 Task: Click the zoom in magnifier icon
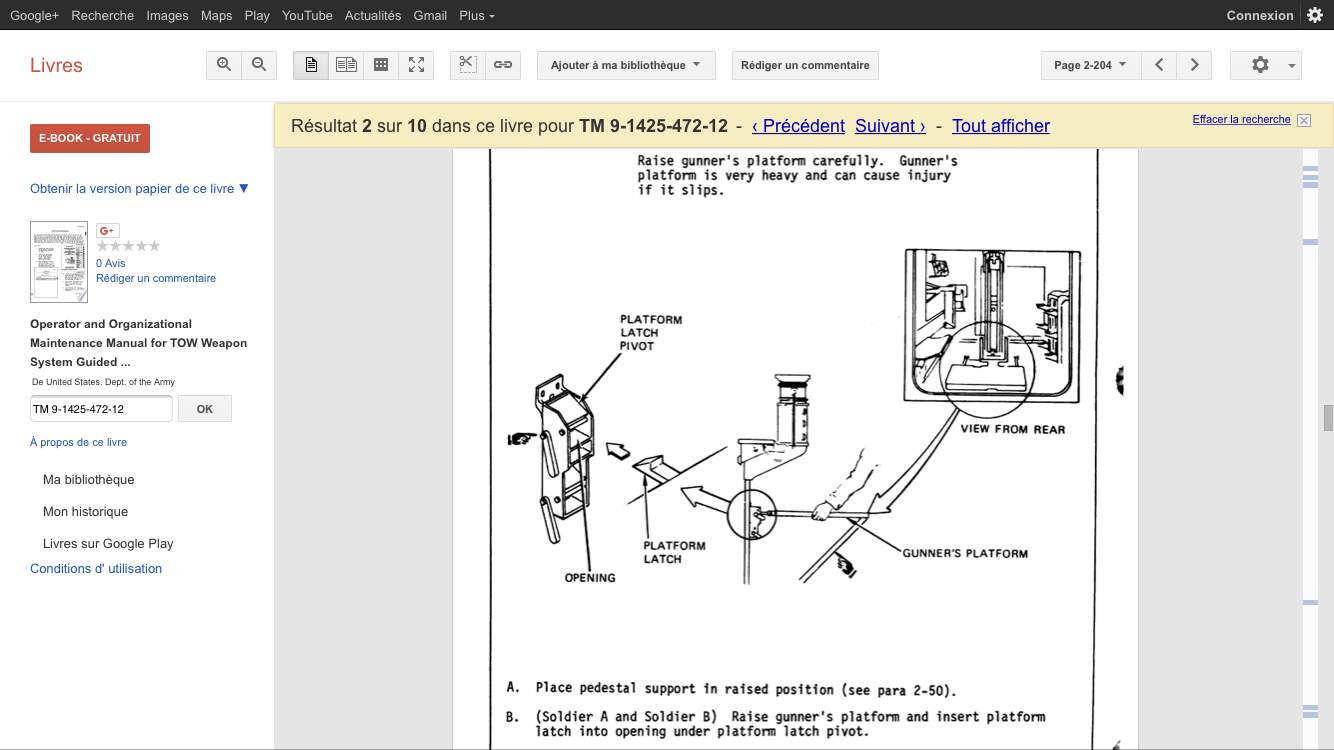click(224, 65)
